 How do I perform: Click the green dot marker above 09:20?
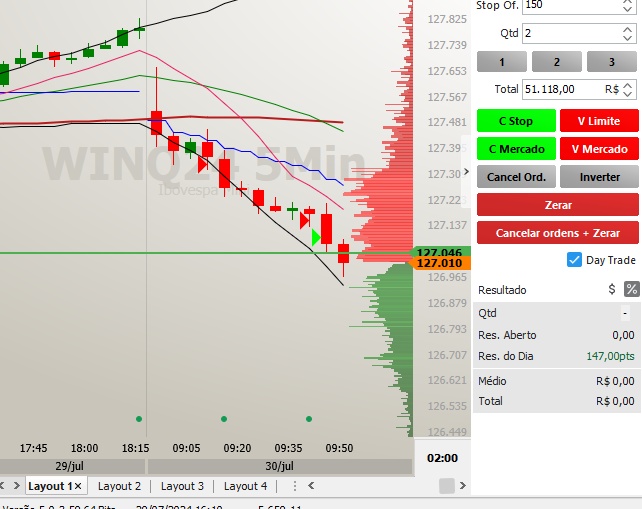pyautogui.click(x=224, y=419)
